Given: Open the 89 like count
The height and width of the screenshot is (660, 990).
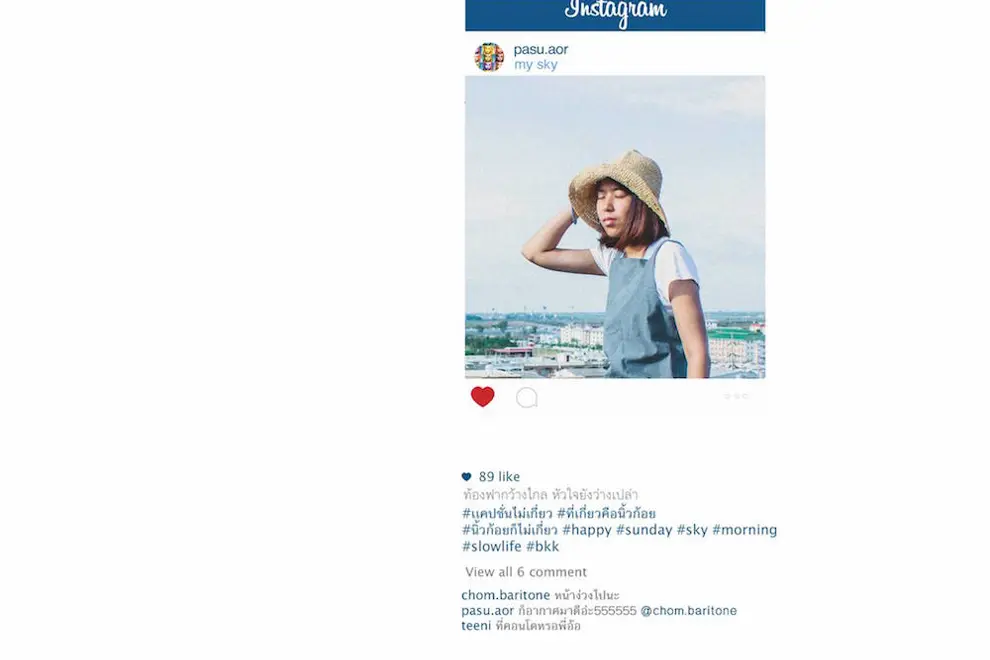Looking at the screenshot, I should (x=499, y=477).
